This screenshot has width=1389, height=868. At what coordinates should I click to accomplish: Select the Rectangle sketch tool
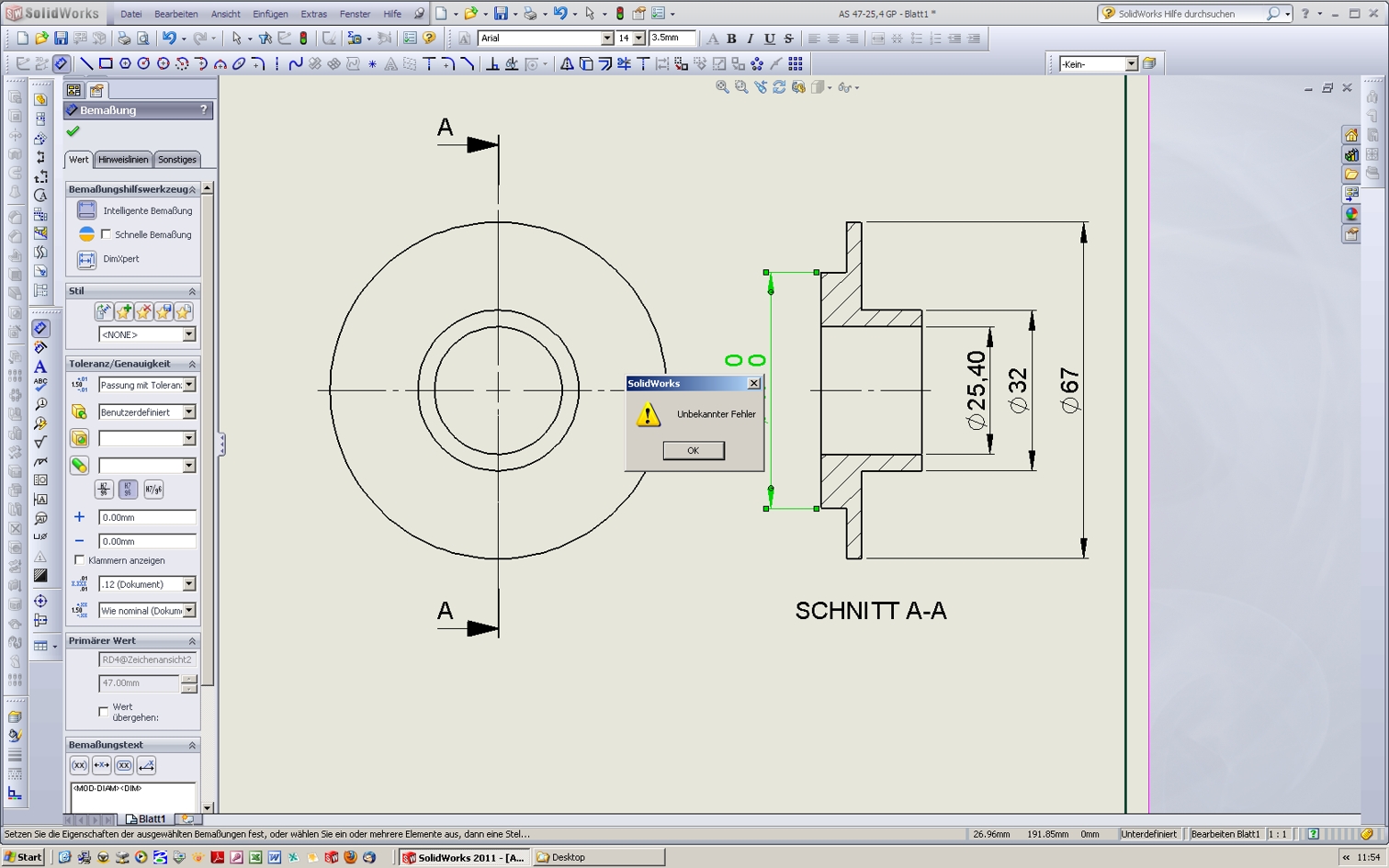(x=106, y=63)
